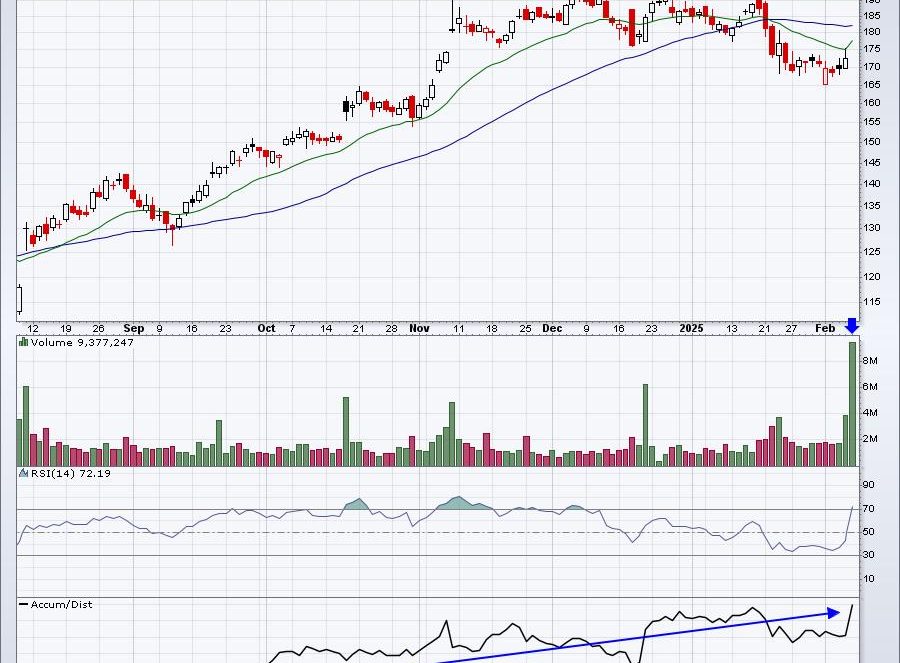Select the 'Accum/Dist' indicator label

(61, 604)
